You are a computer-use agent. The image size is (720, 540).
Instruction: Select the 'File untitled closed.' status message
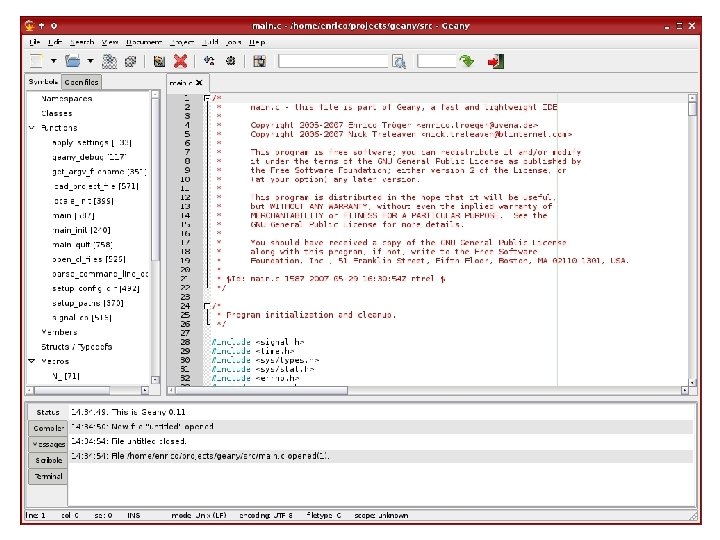point(381,441)
